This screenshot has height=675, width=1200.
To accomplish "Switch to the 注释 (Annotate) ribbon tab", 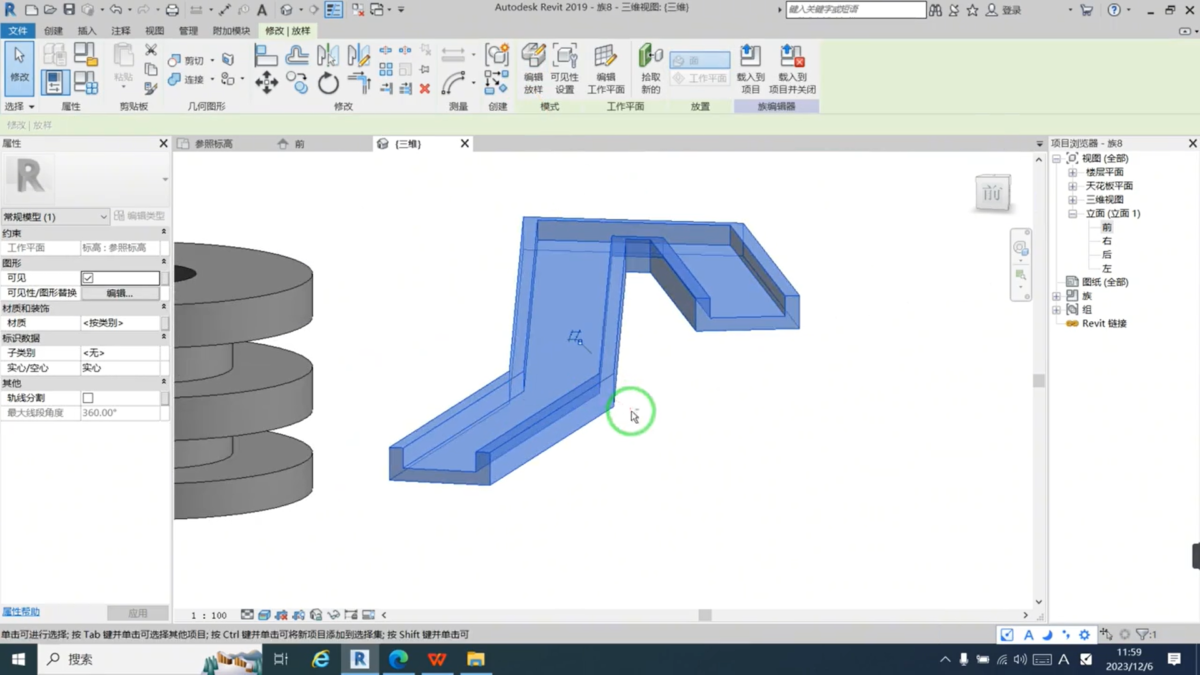I will click(x=121, y=31).
